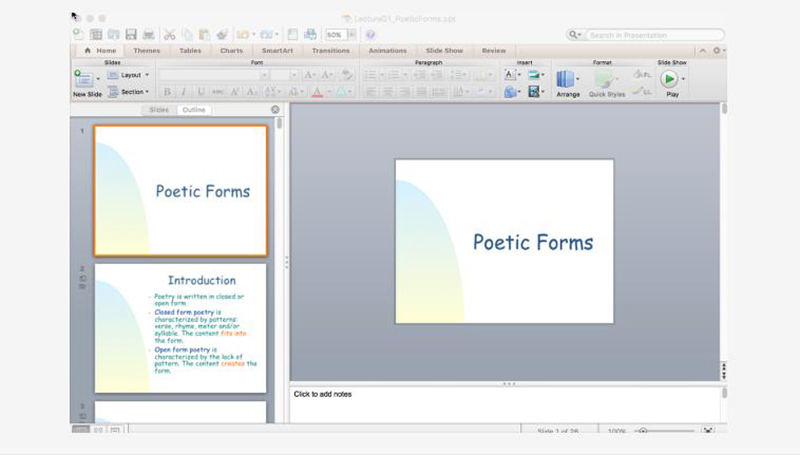
Task: Play the slide show
Action: (671, 80)
